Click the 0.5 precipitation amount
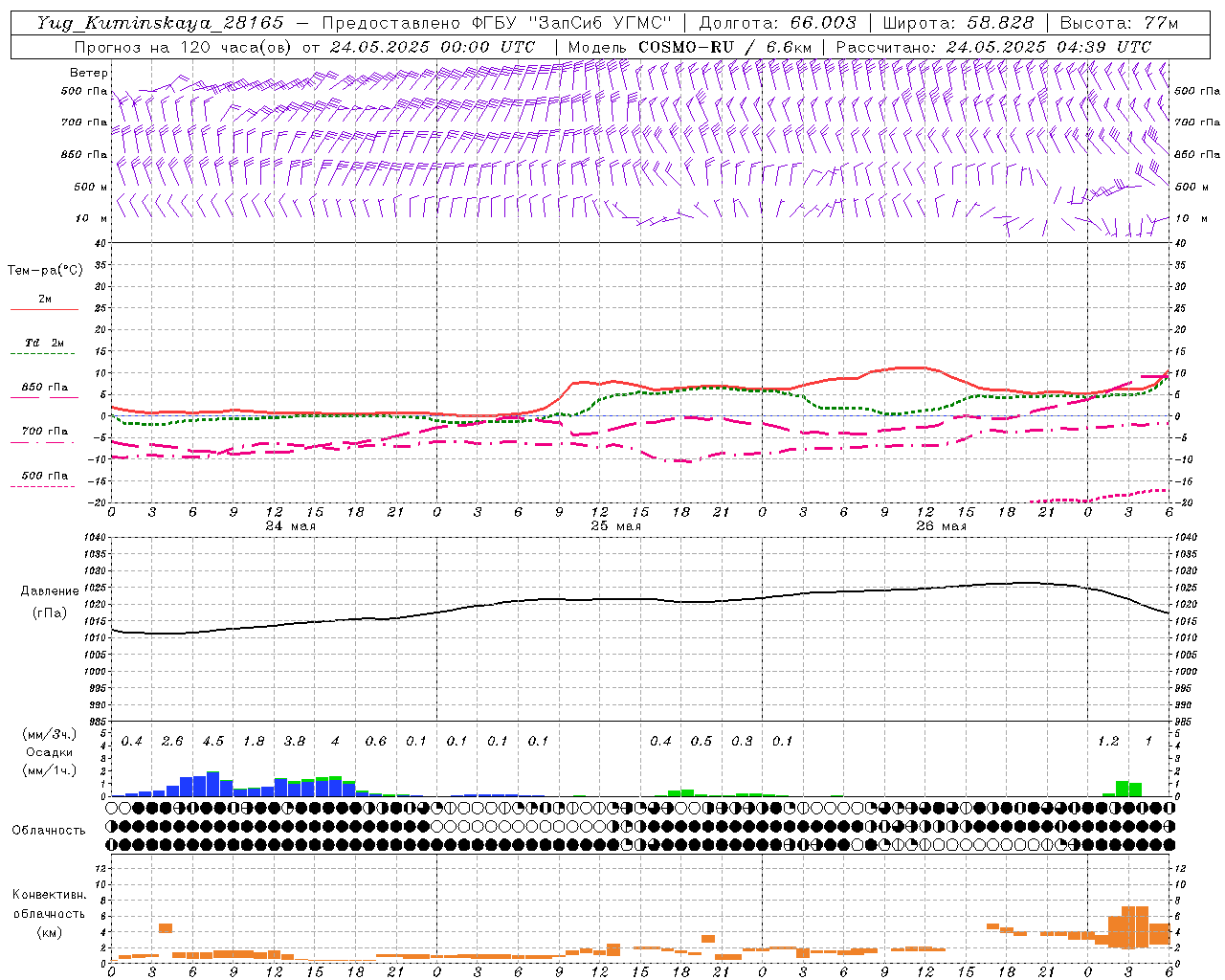The image size is (1225, 980). [702, 742]
